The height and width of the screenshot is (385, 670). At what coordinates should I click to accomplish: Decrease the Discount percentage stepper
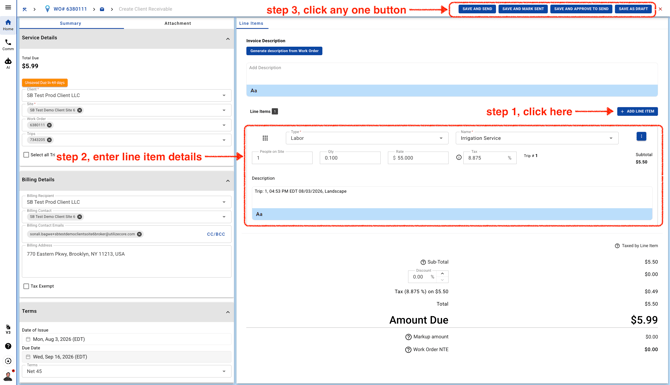tap(442, 280)
